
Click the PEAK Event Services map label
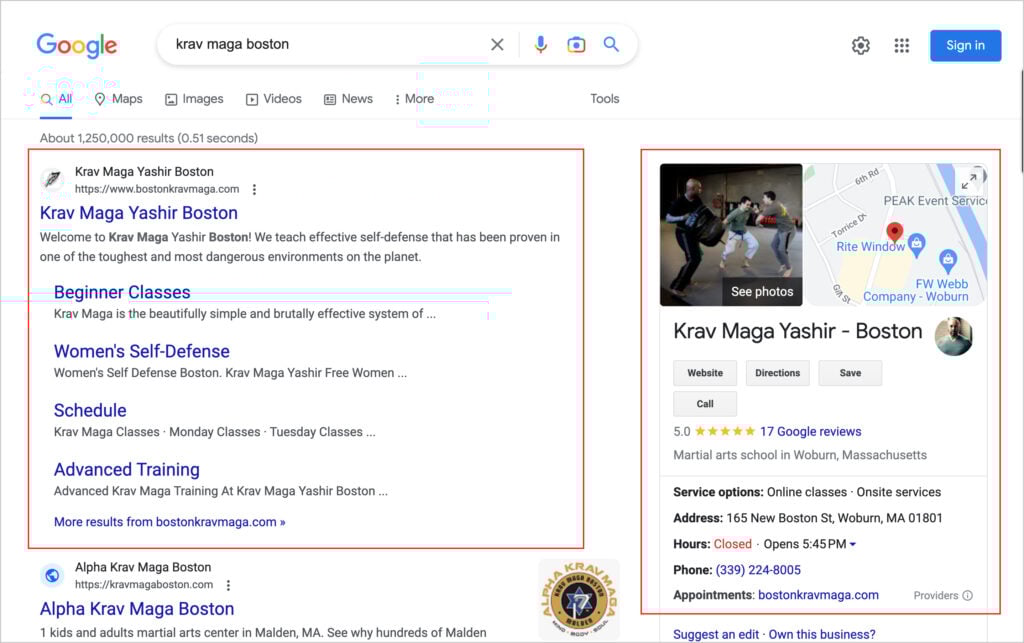point(935,201)
